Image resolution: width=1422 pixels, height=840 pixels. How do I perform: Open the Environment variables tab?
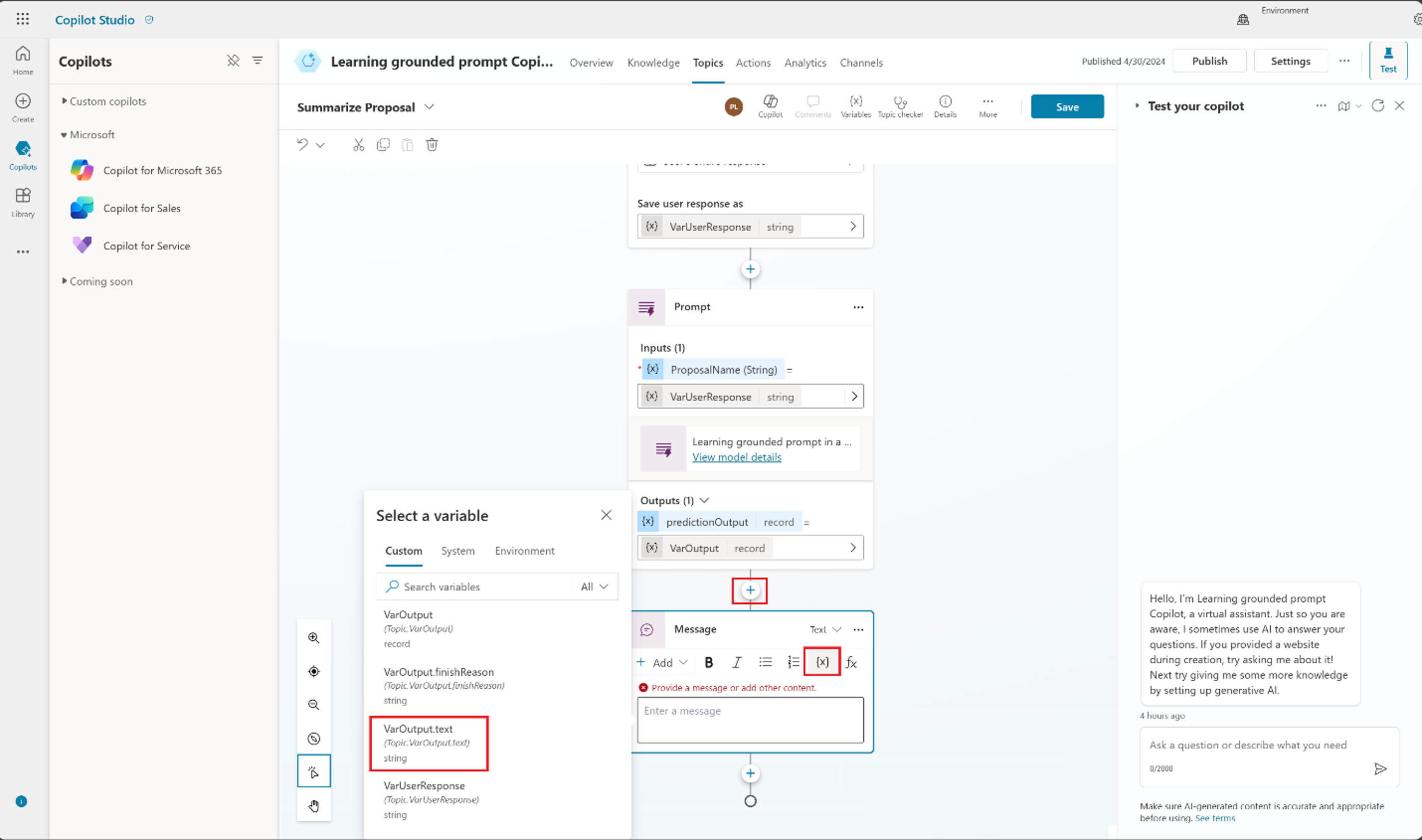[524, 551]
